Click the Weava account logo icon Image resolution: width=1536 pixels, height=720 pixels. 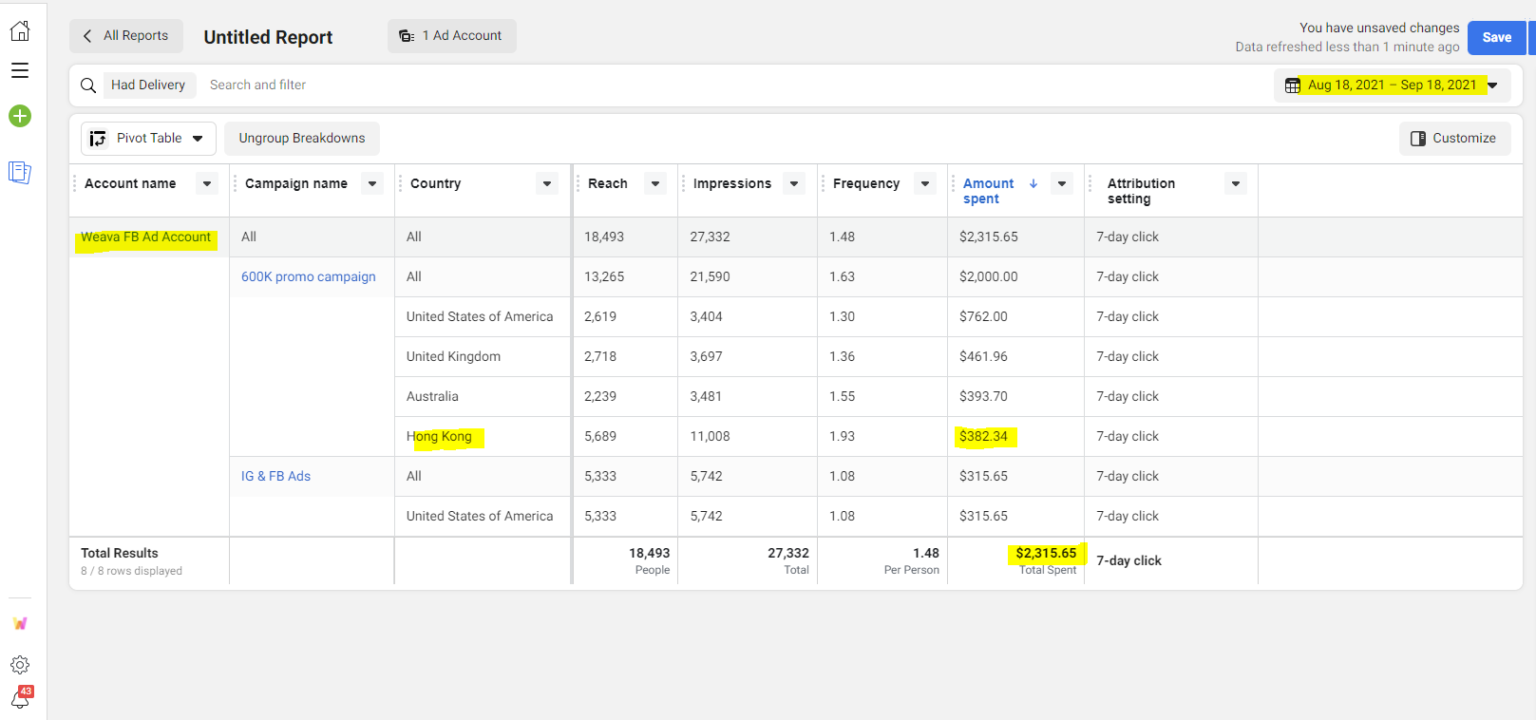[x=20, y=623]
